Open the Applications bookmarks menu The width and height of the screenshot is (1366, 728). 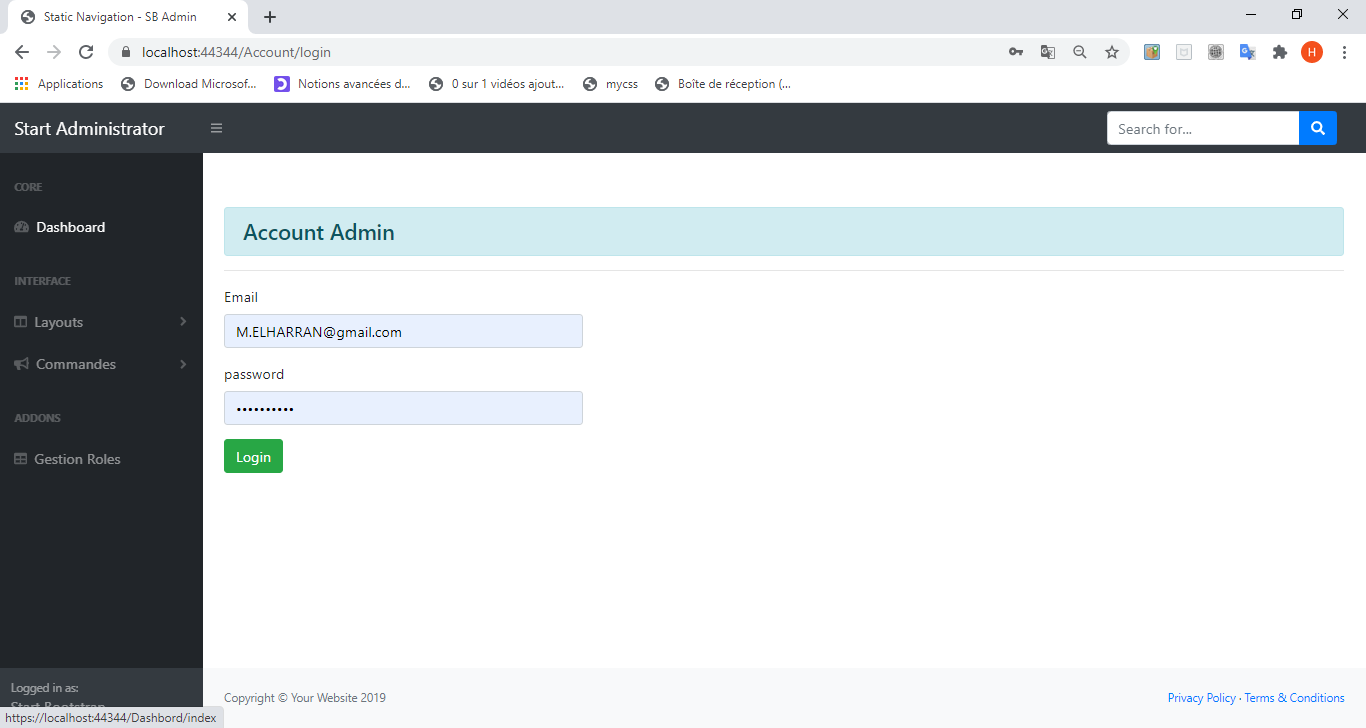coord(59,84)
